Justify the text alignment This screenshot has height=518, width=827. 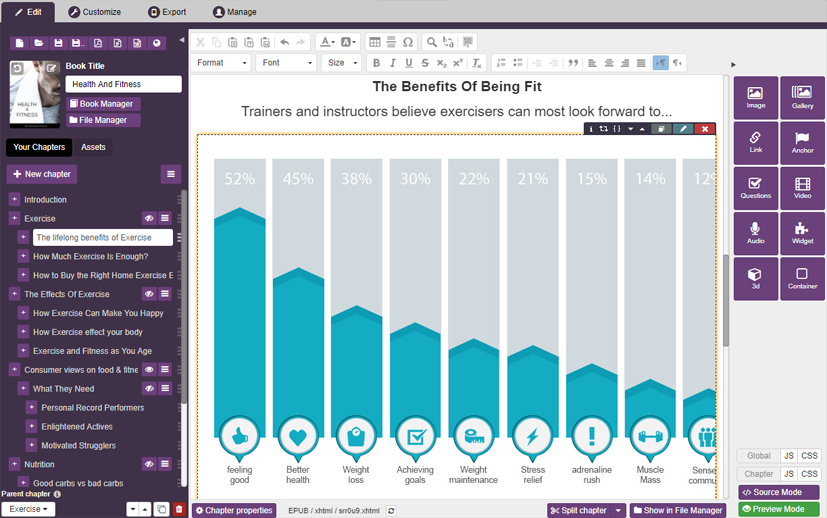tap(641, 63)
